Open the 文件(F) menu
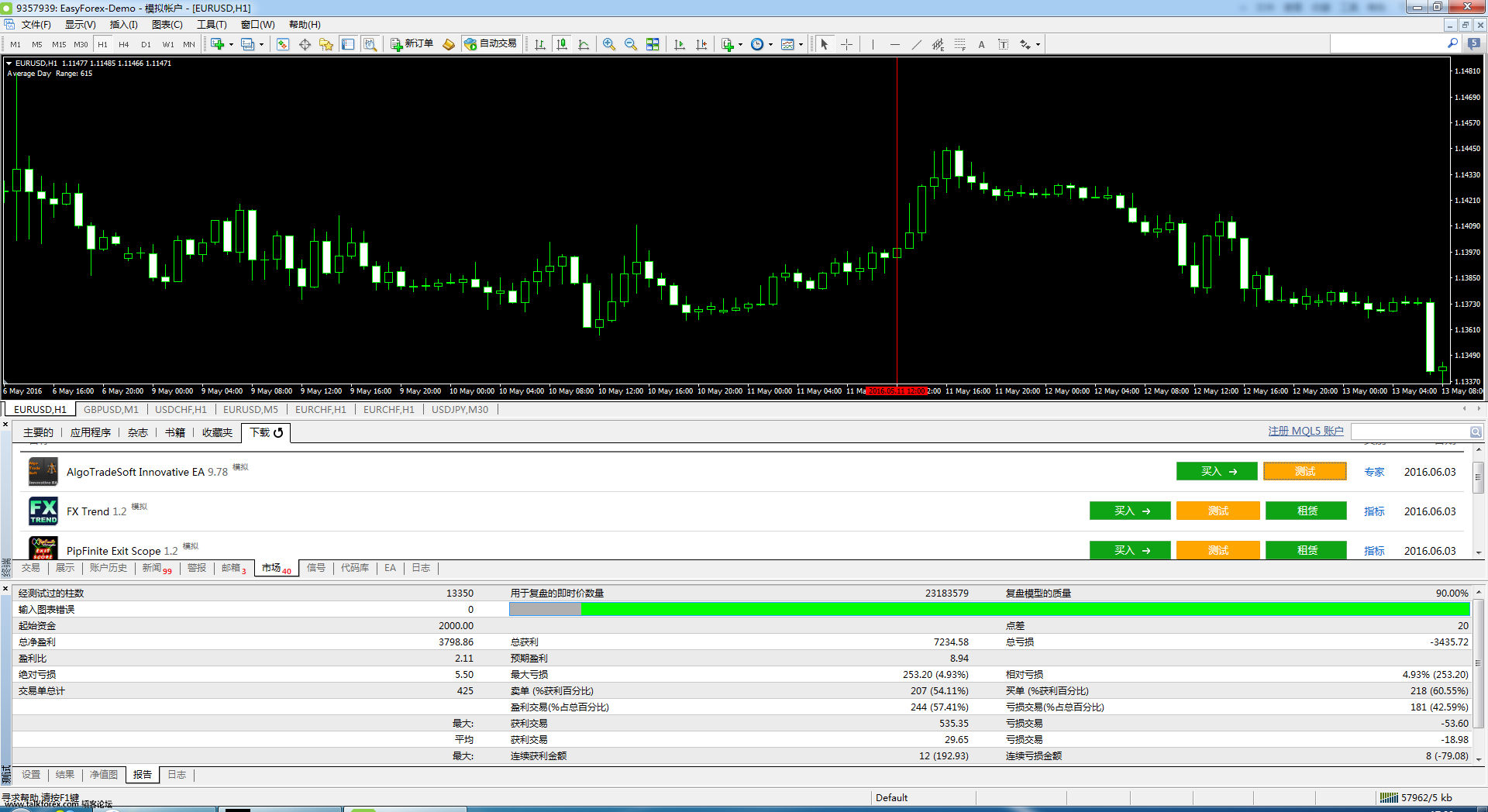 click(x=36, y=25)
